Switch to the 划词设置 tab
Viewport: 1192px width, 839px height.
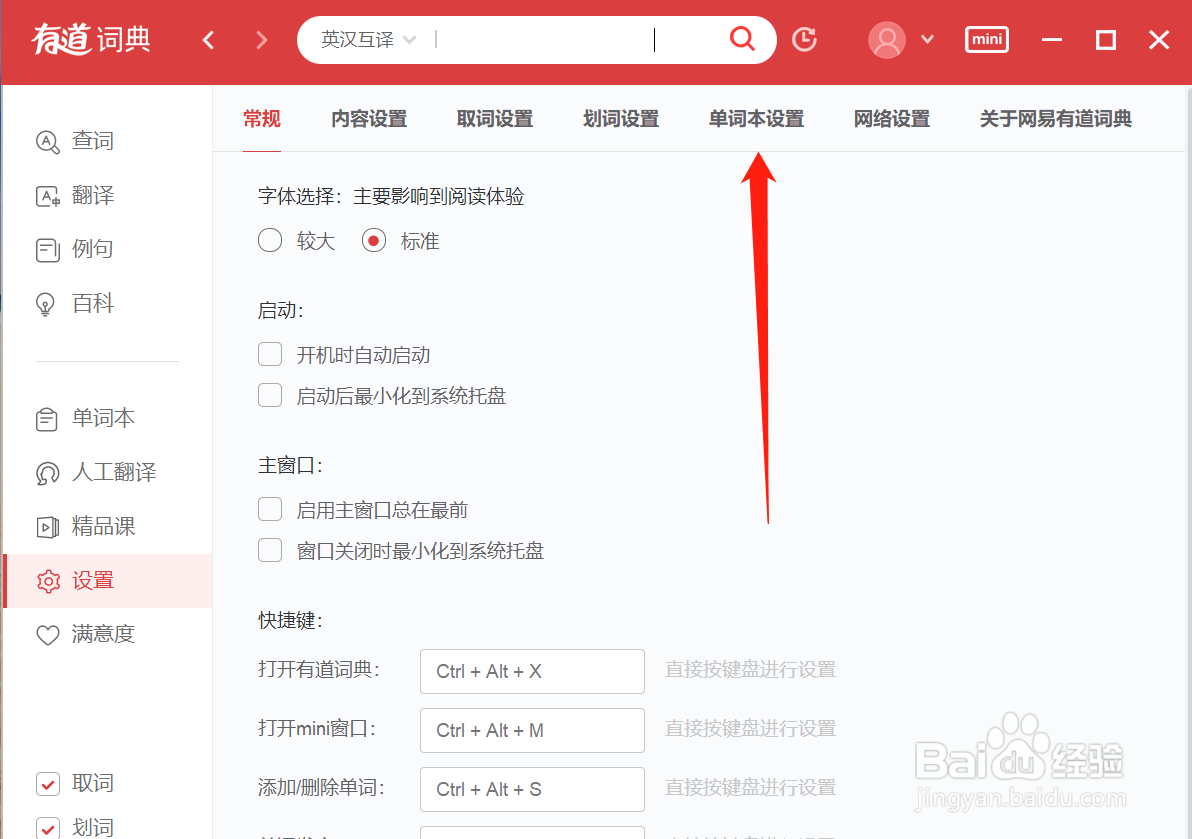point(621,119)
